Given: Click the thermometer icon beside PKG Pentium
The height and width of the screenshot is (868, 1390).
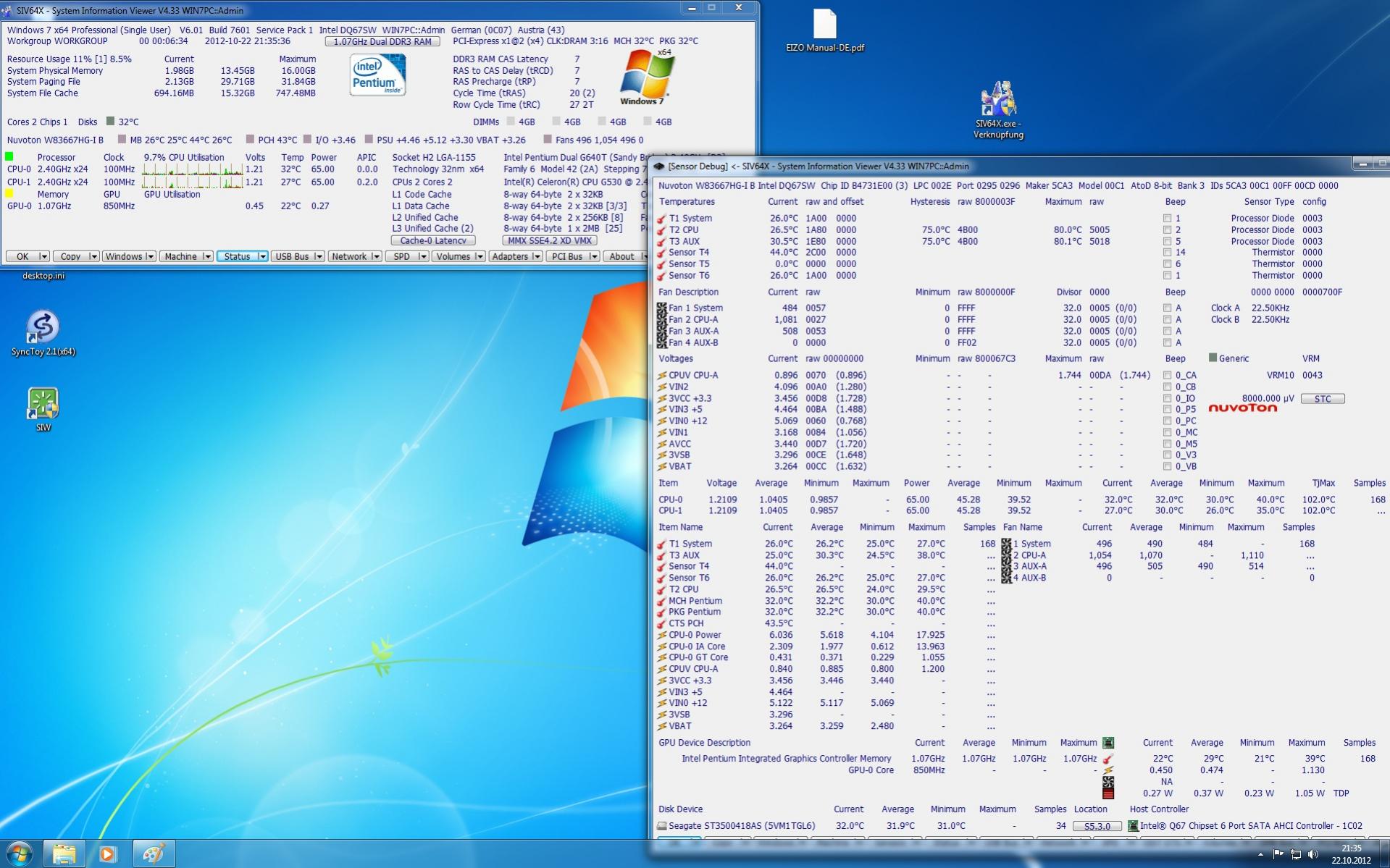Looking at the screenshot, I should (661, 612).
